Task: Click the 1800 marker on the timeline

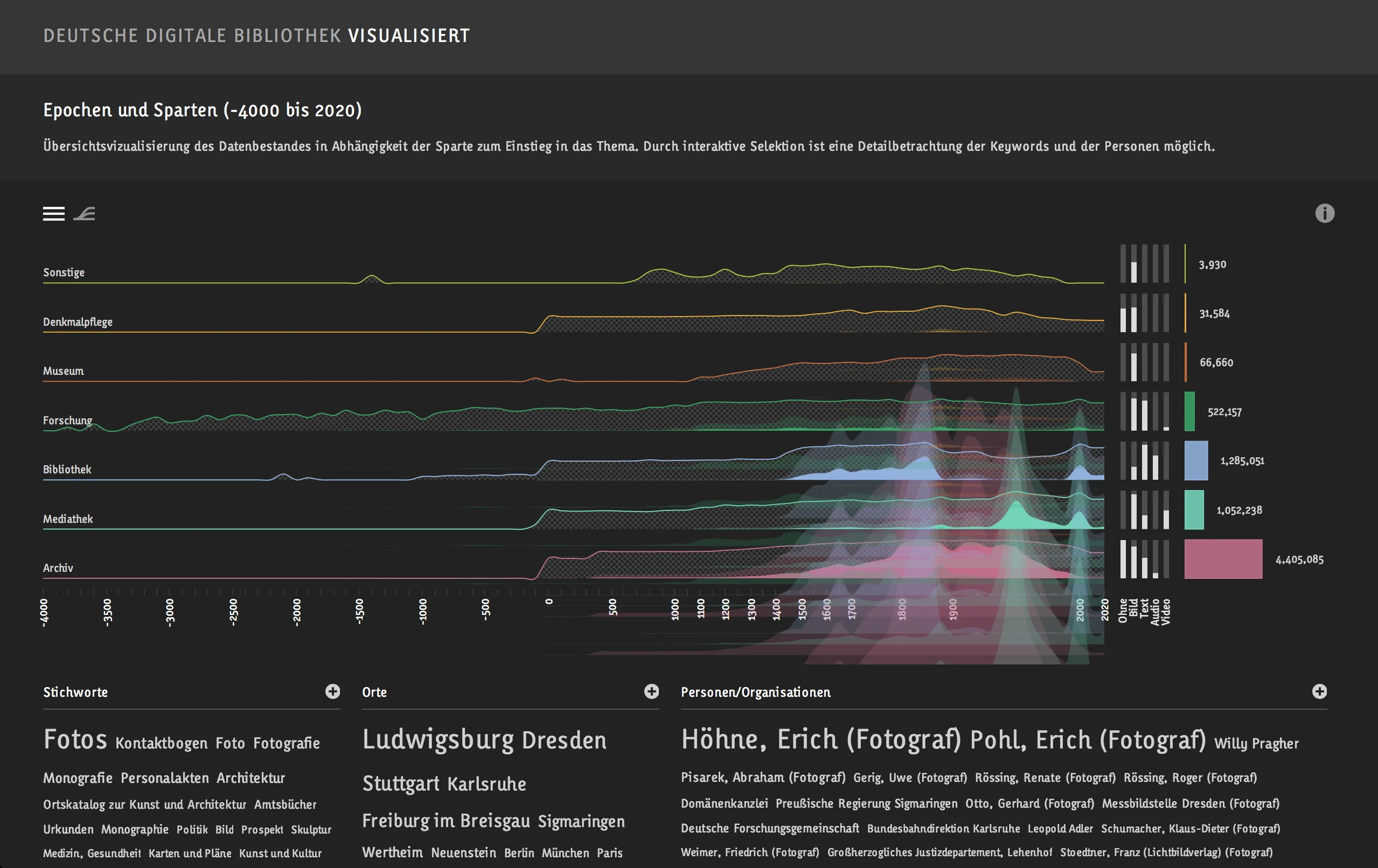Action: (902, 610)
